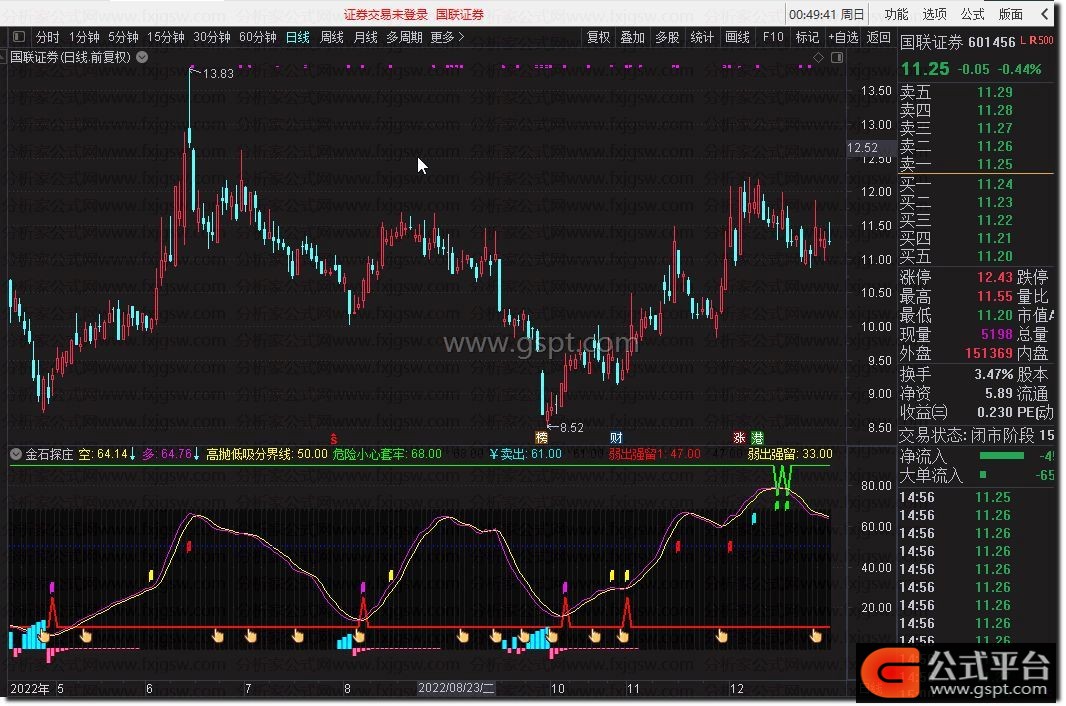
Task: Click the L badge next to 601456
Action: (x=1023, y=41)
